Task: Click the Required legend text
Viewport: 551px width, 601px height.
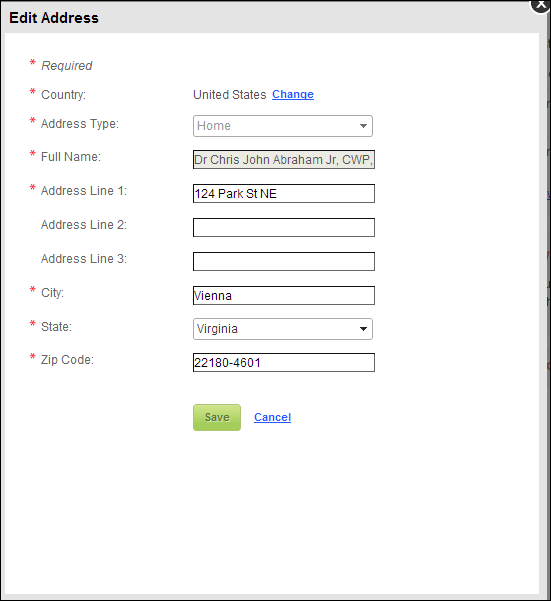Action: tap(67, 66)
